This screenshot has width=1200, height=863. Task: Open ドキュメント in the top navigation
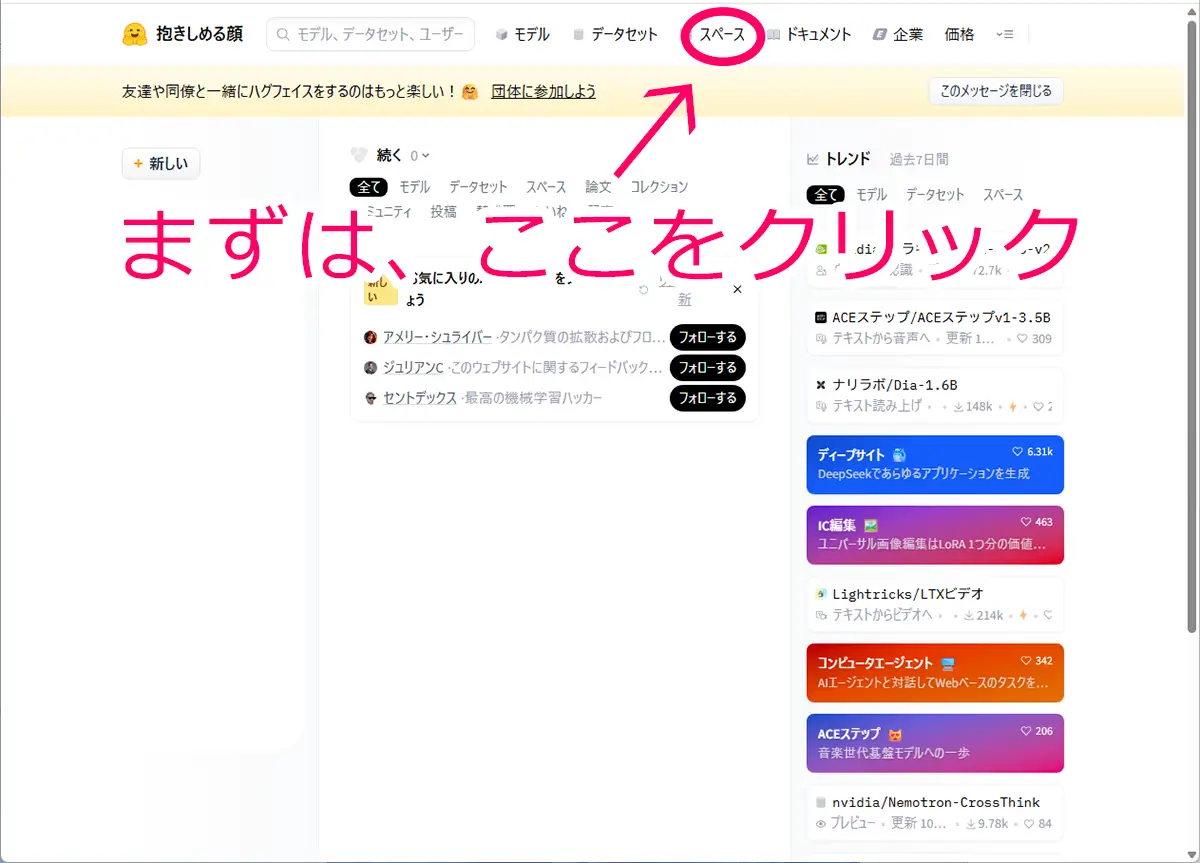point(809,34)
